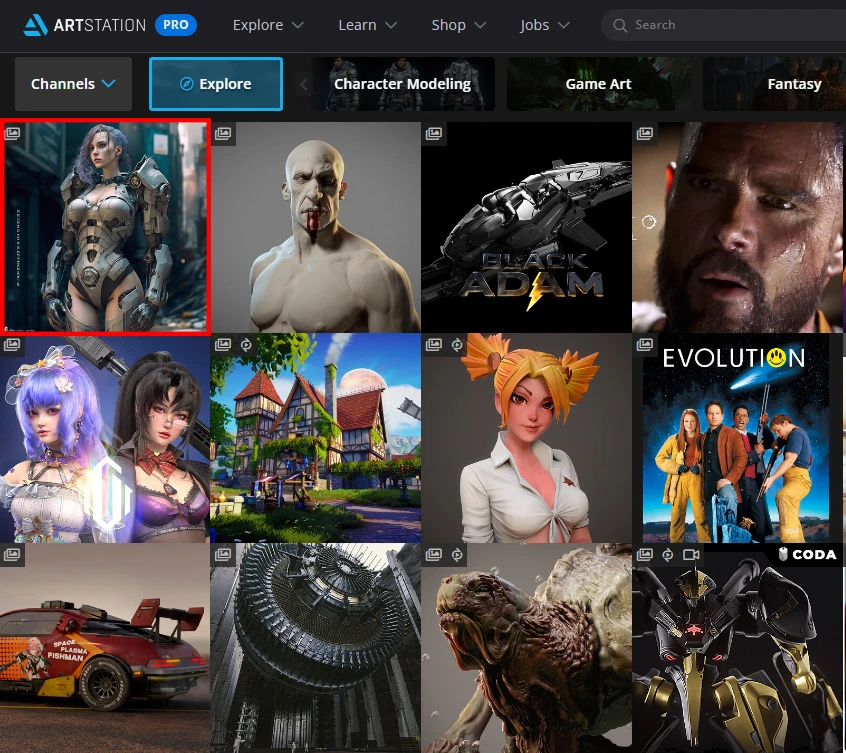Select the Character Modeling channel
Image resolution: width=846 pixels, height=753 pixels.
coord(402,84)
